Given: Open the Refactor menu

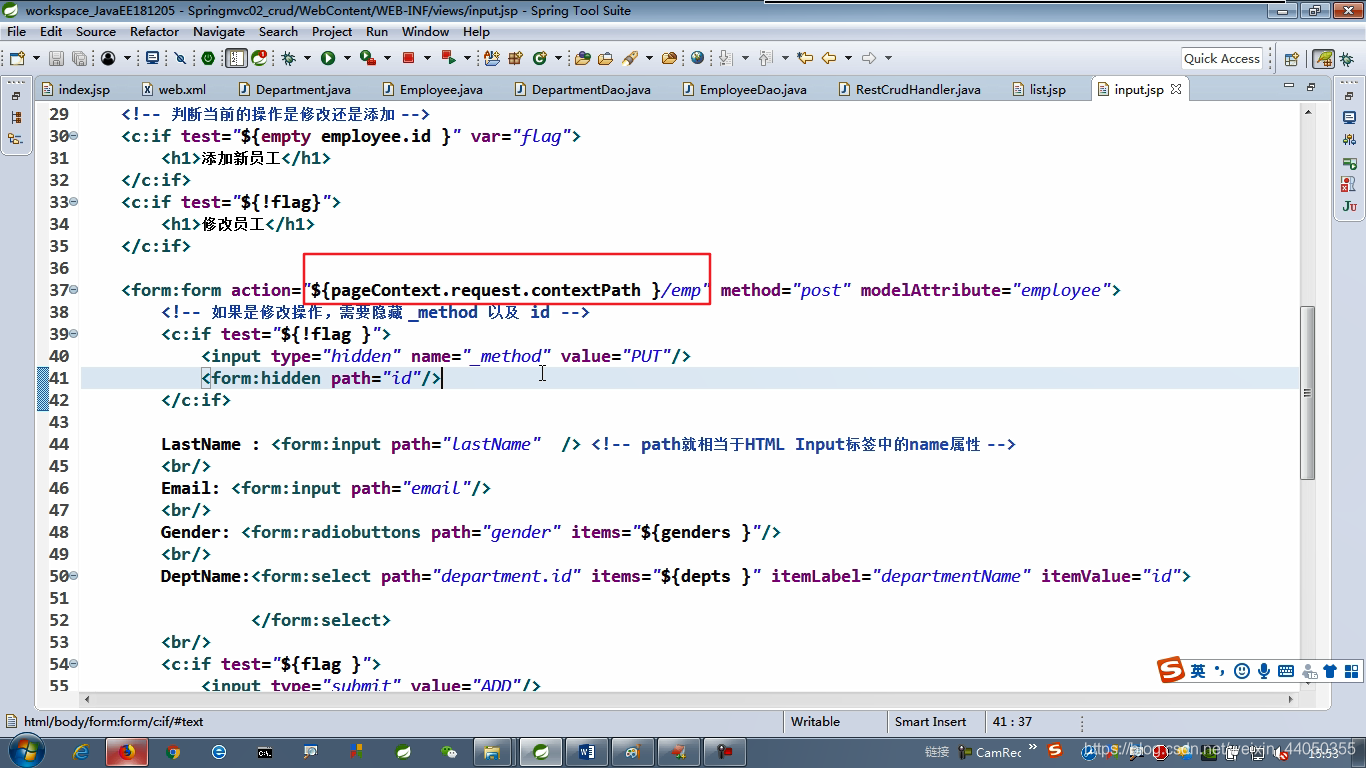Looking at the screenshot, I should pos(154,31).
